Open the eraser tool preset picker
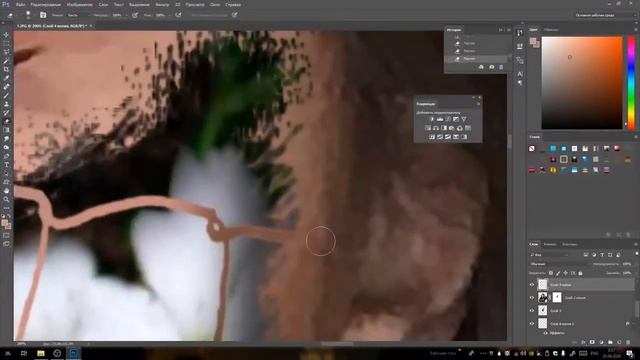Image resolution: width=640 pixels, height=360 pixels. [x=11, y=15]
